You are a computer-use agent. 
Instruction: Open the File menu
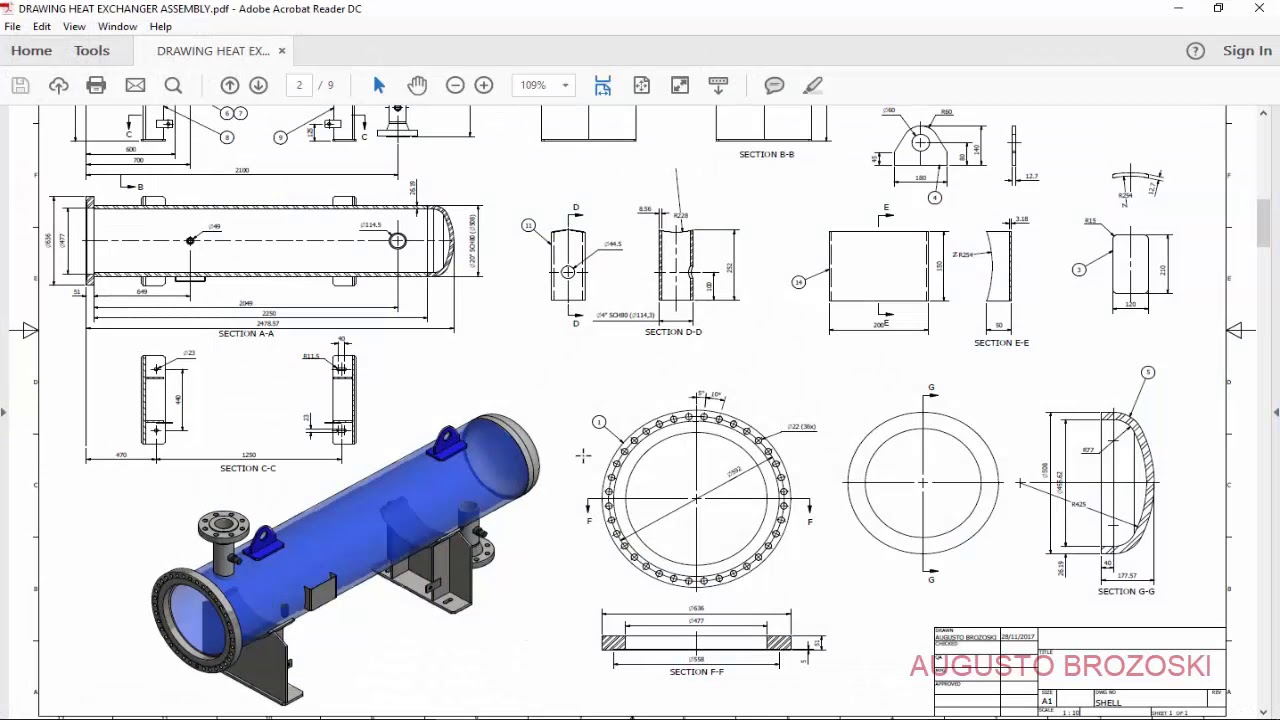point(12,27)
